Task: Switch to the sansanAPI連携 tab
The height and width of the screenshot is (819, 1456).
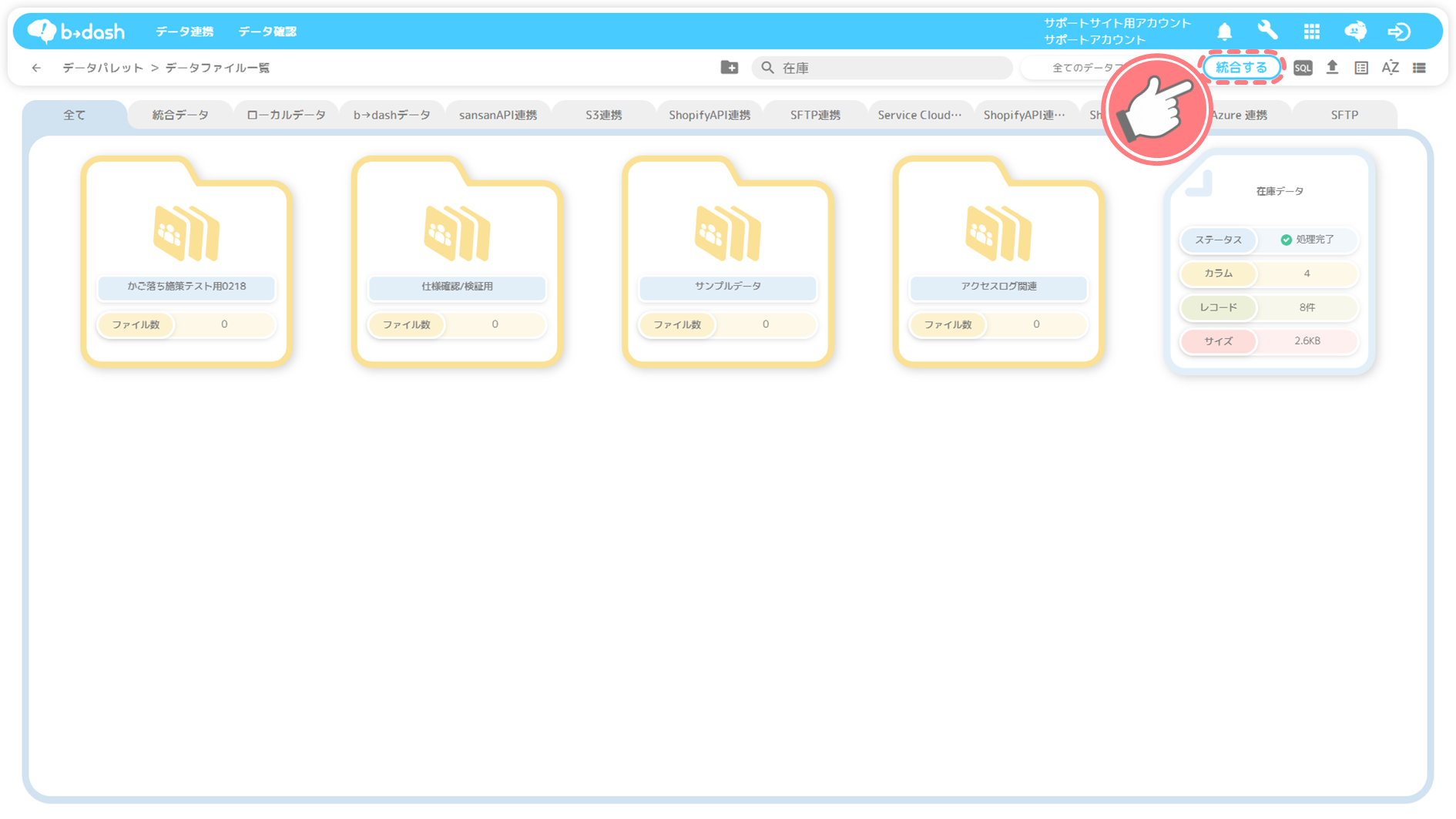Action: click(498, 115)
